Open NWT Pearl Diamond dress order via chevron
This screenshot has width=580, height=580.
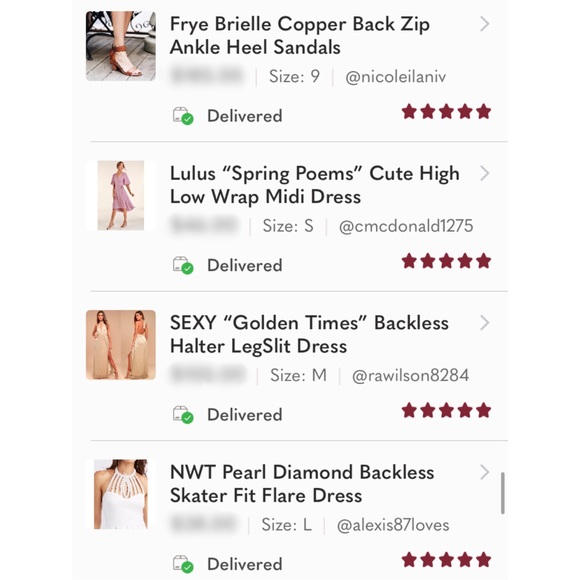pos(485,472)
